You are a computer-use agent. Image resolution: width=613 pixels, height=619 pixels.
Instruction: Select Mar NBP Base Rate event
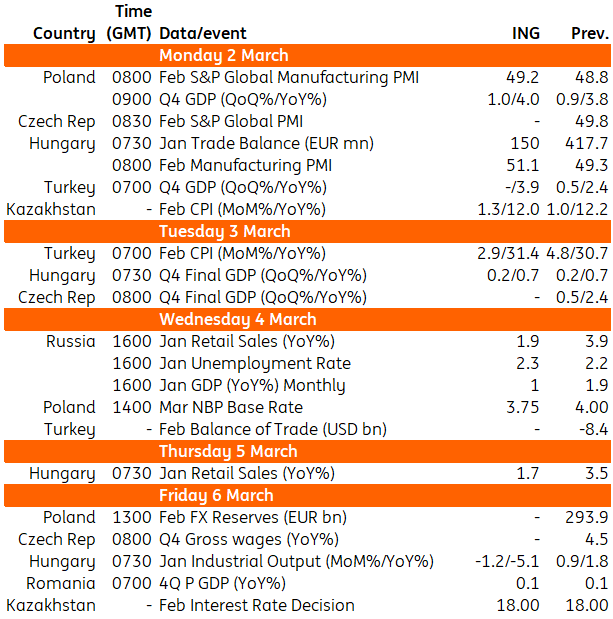point(231,407)
